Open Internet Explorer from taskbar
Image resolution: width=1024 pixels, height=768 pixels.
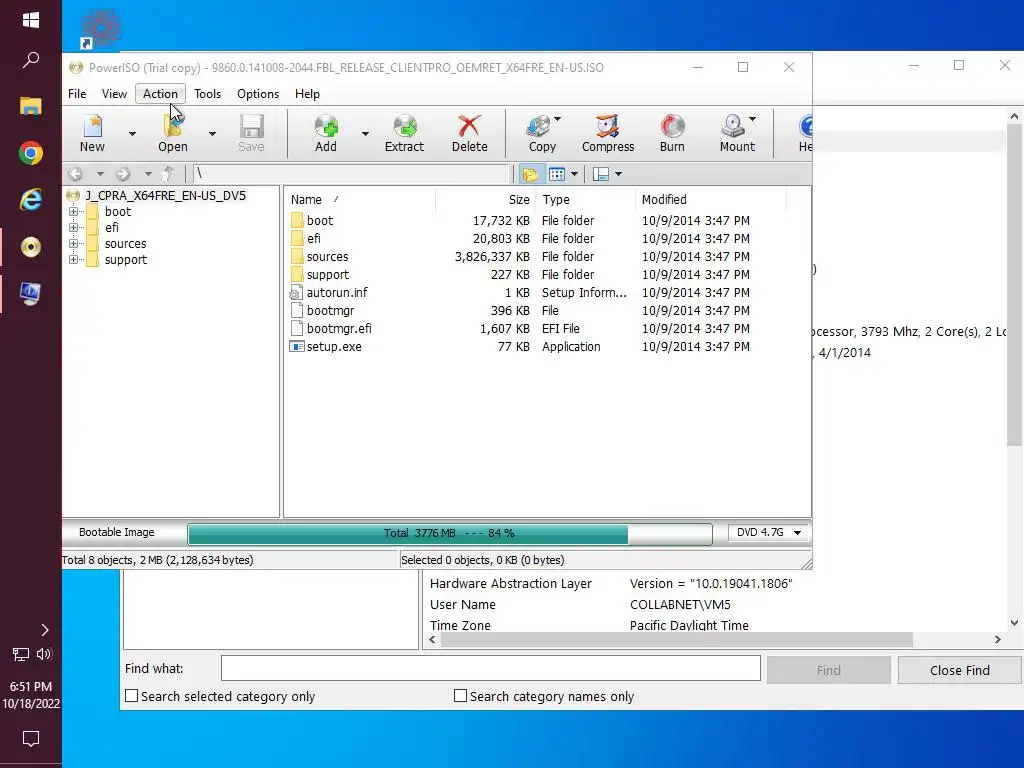[x=31, y=200]
